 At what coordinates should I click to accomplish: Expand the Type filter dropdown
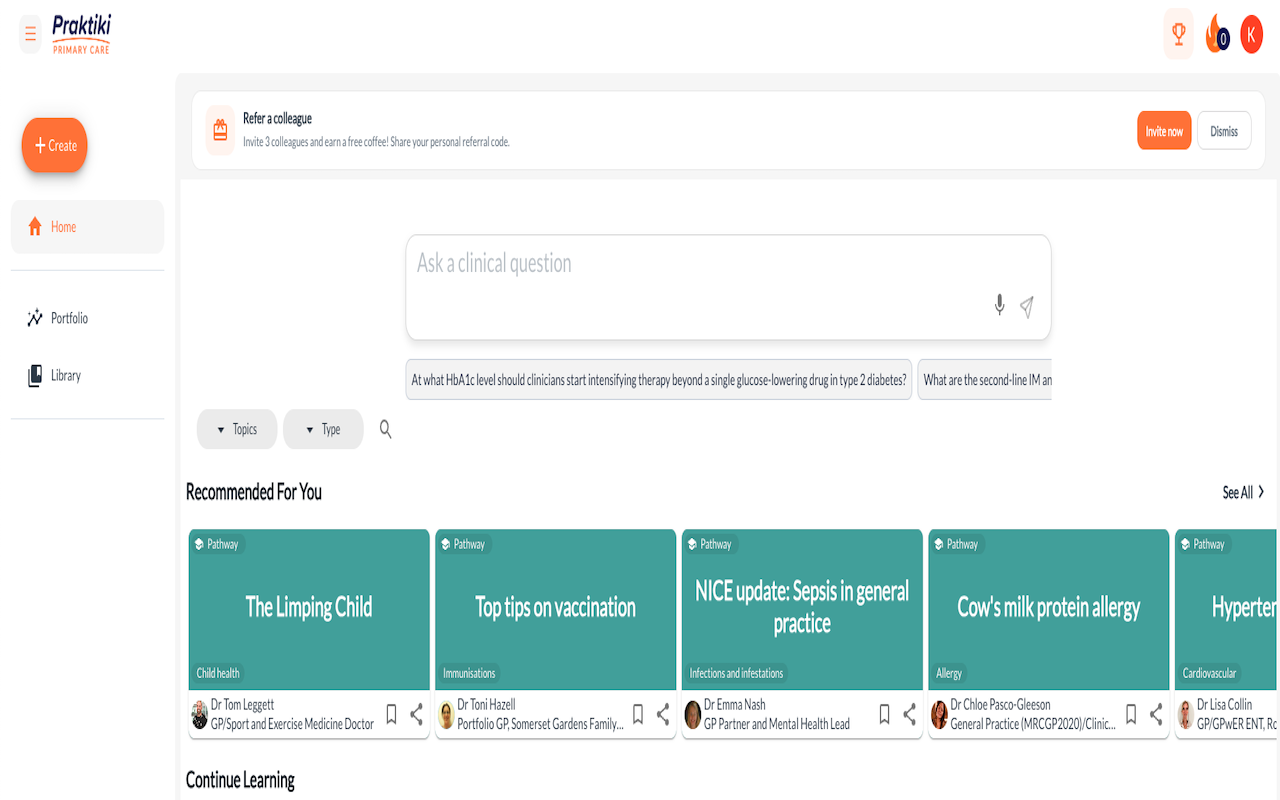click(323, 429)
